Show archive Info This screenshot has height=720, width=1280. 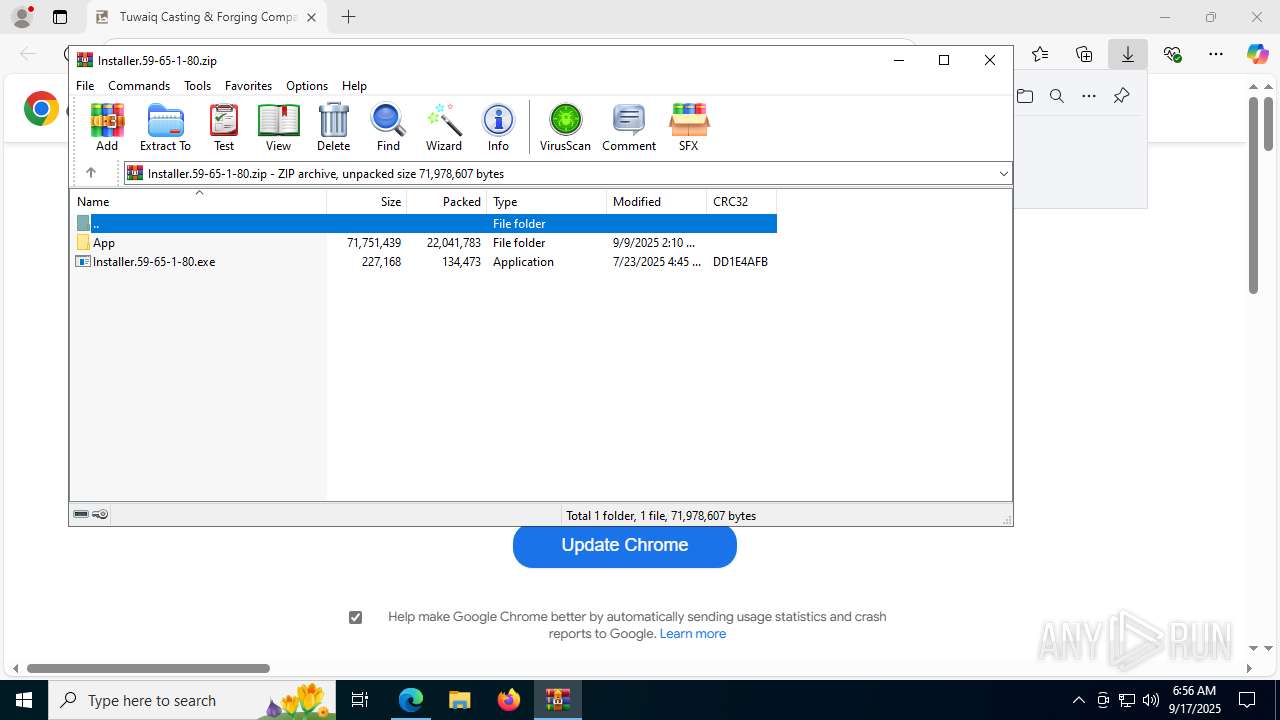pos(498,127)
